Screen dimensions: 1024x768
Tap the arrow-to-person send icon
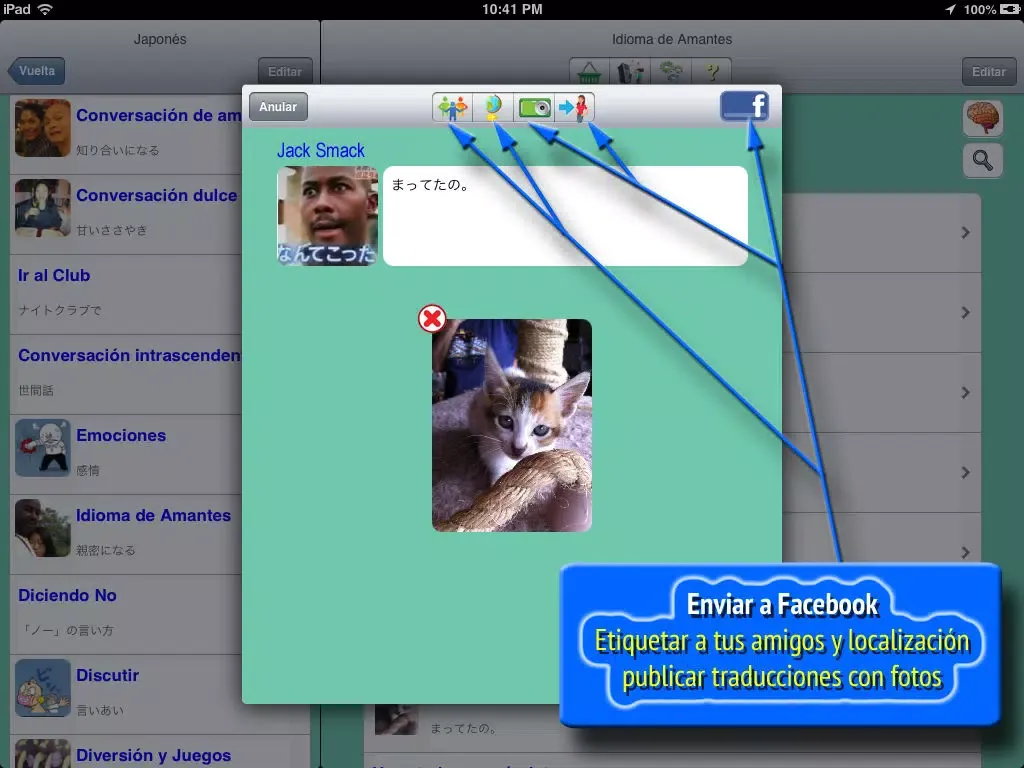click(575, 107)
